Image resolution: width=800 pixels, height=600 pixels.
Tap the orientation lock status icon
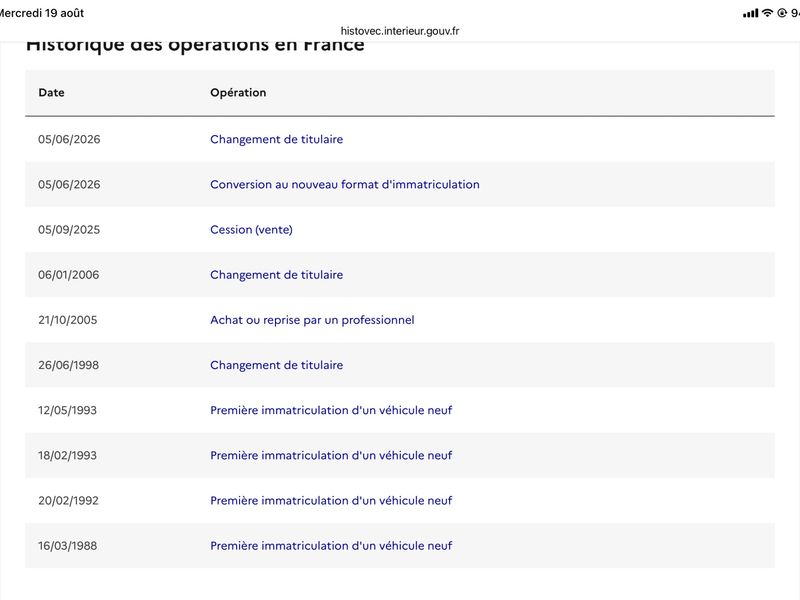click(782, 13)
